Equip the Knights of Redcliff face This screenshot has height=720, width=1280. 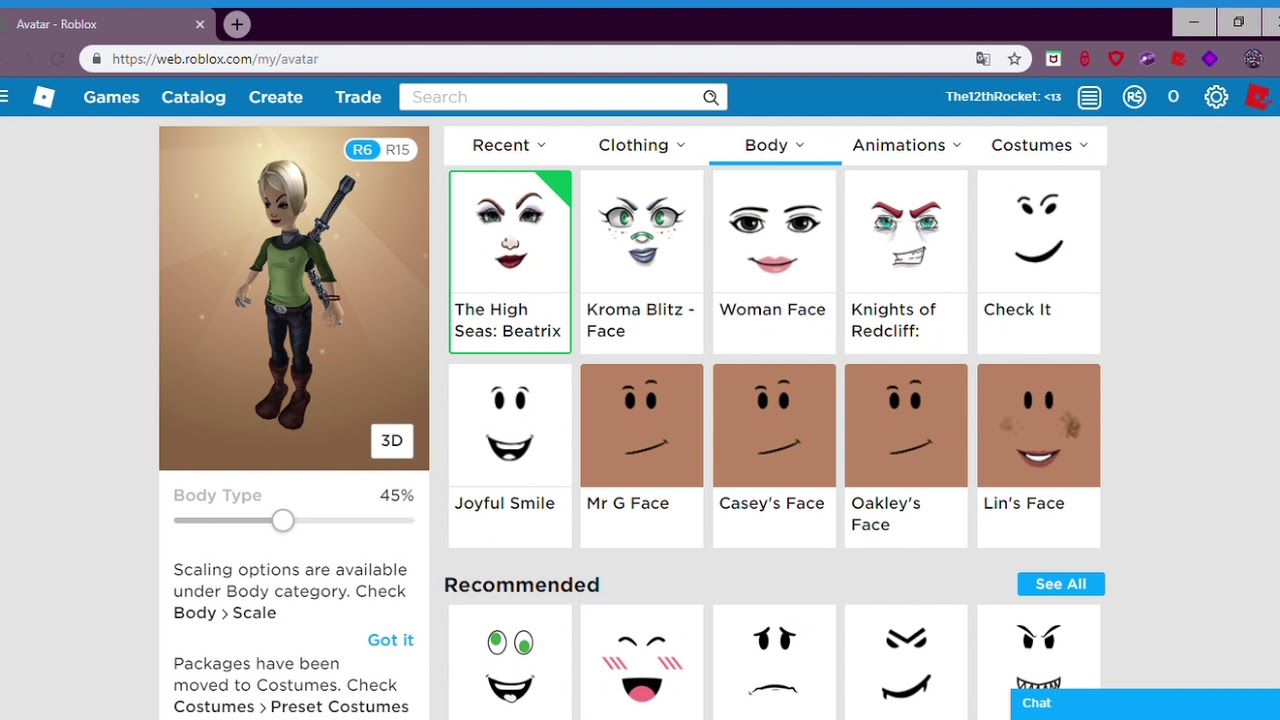pos(906,261)
